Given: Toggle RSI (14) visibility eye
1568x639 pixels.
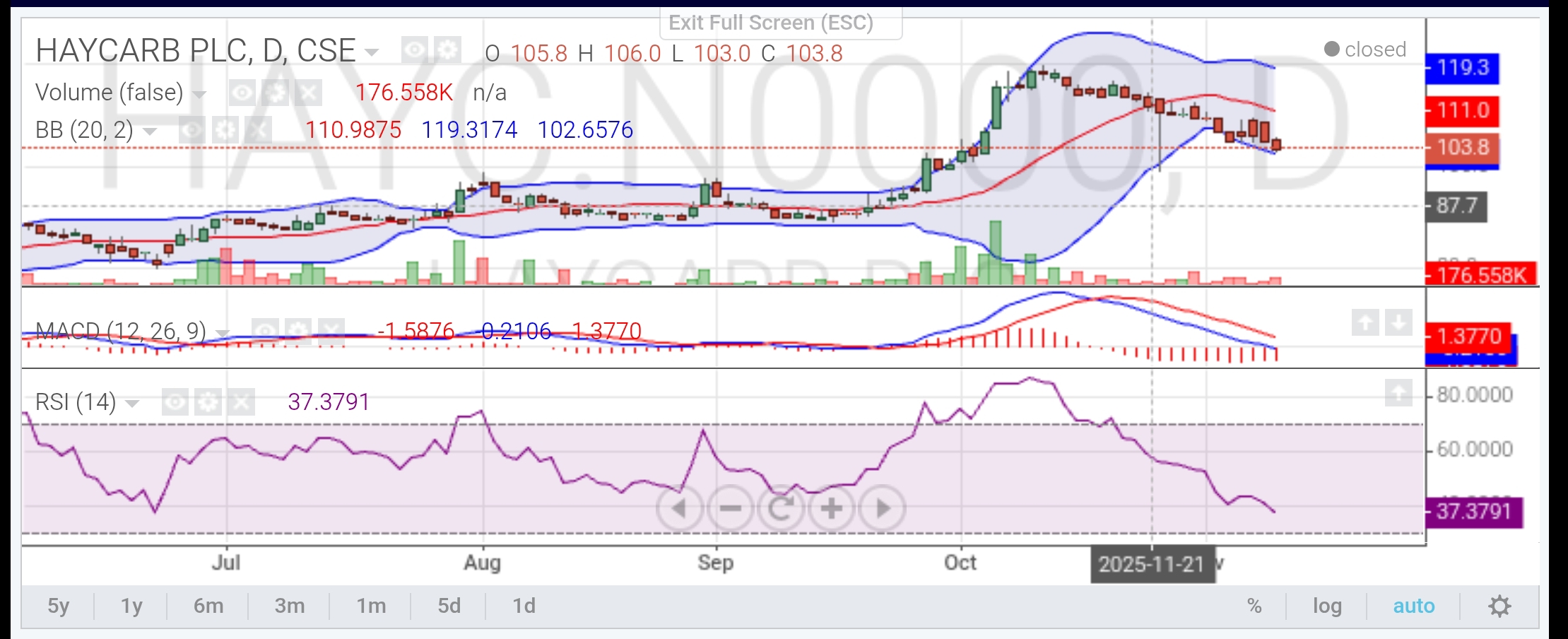Looking at the screenshot, I should point(175,402).
